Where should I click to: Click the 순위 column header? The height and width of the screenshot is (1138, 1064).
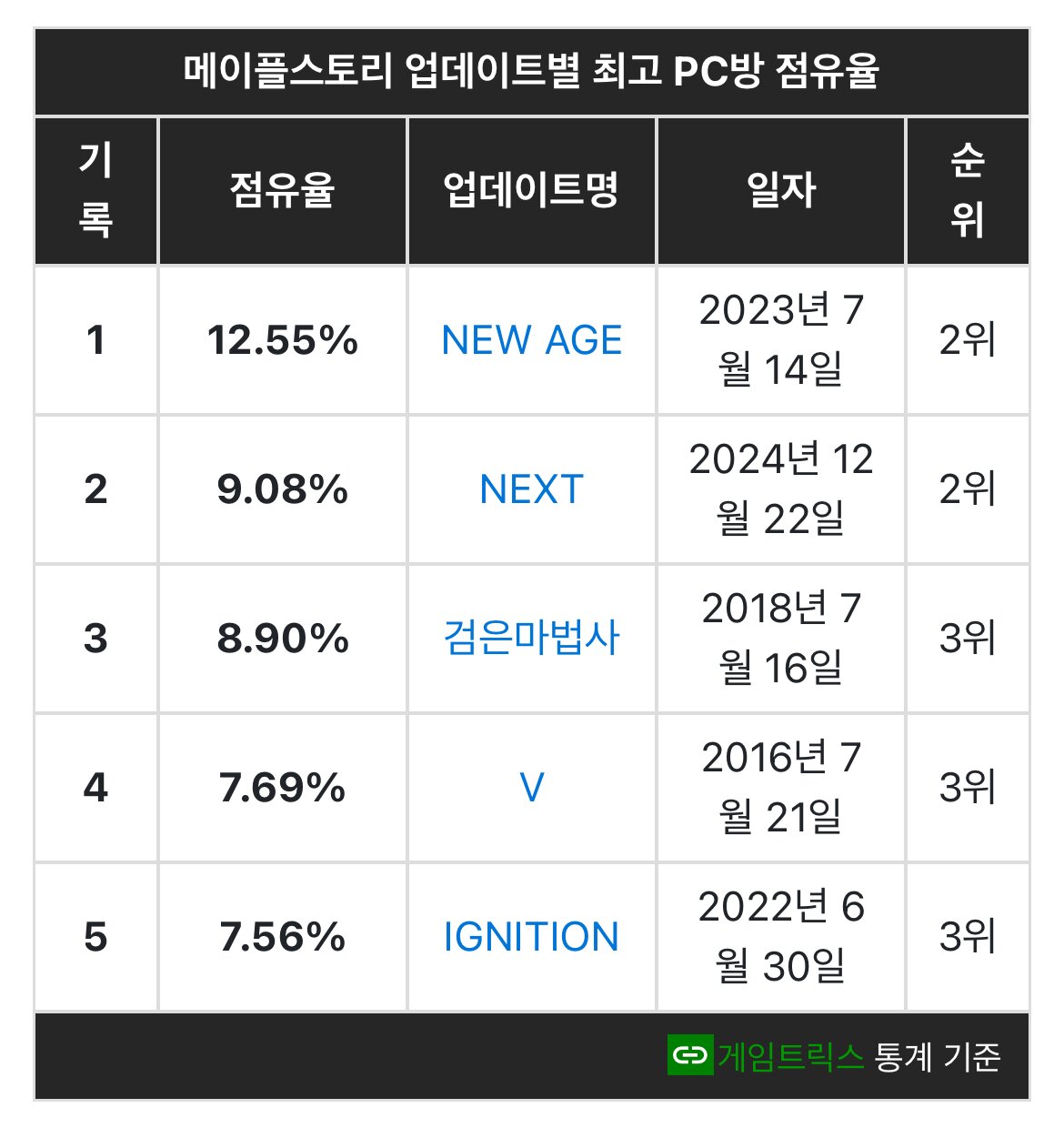[x=968, y=191]
